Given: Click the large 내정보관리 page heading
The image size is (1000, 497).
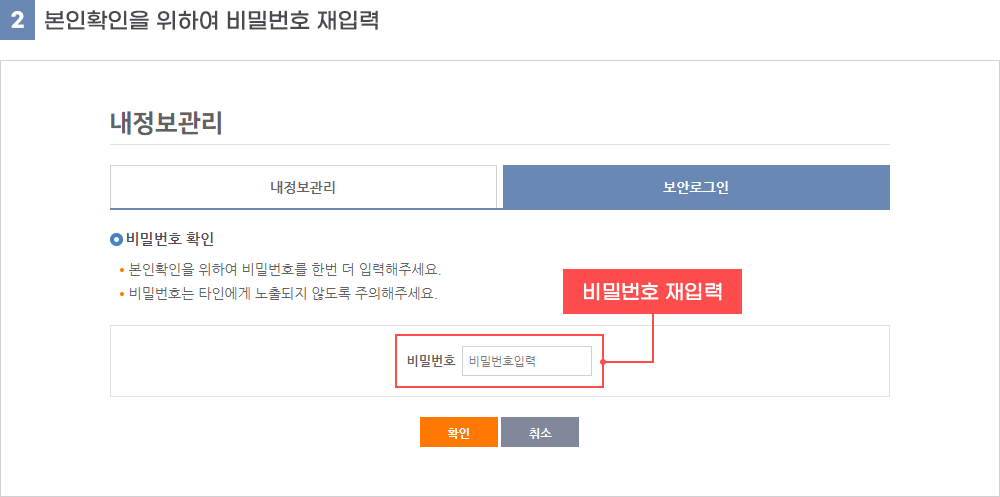Looking at the screenshot, I should pos(166,124).
